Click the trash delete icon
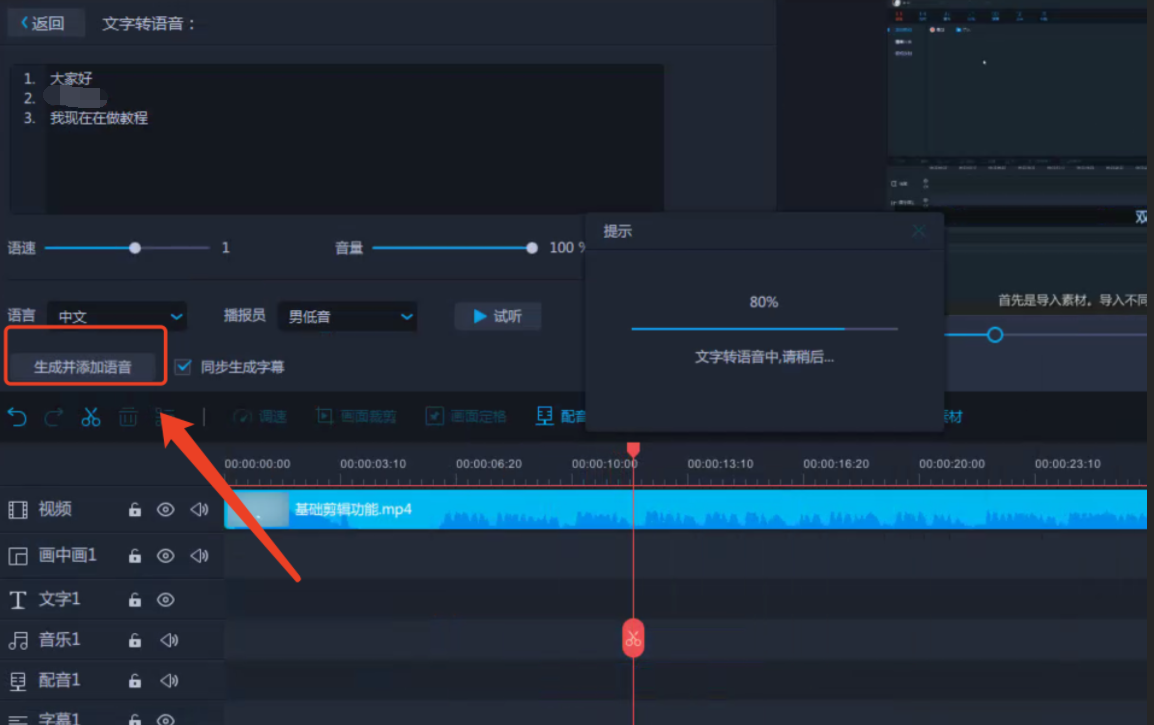 tap(128, 417)
